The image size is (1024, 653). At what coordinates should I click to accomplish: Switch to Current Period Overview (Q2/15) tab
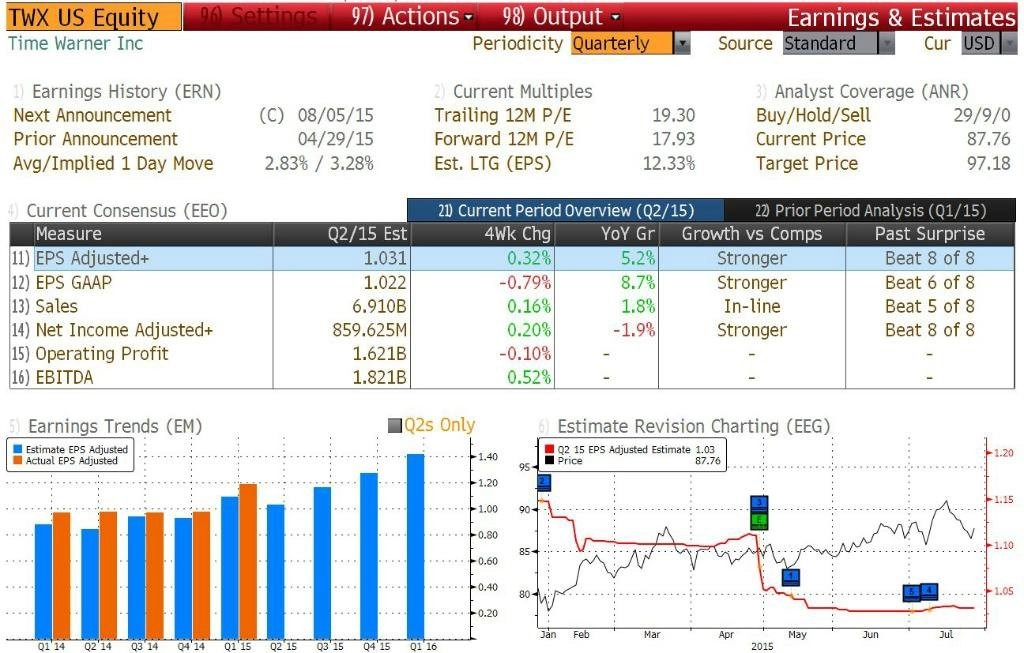(566, 210)
